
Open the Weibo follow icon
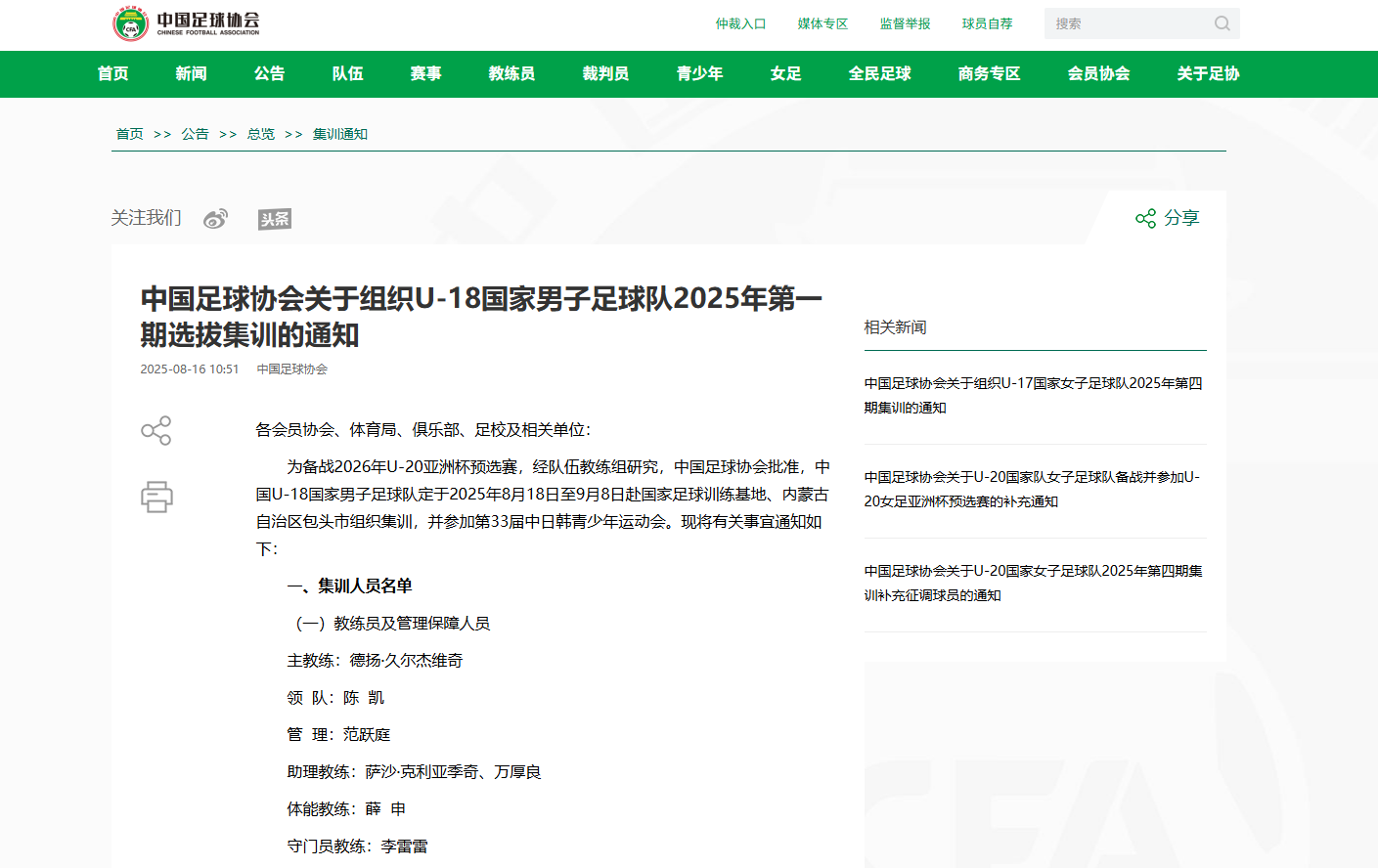pyautogui.click(x=215, y=219)
